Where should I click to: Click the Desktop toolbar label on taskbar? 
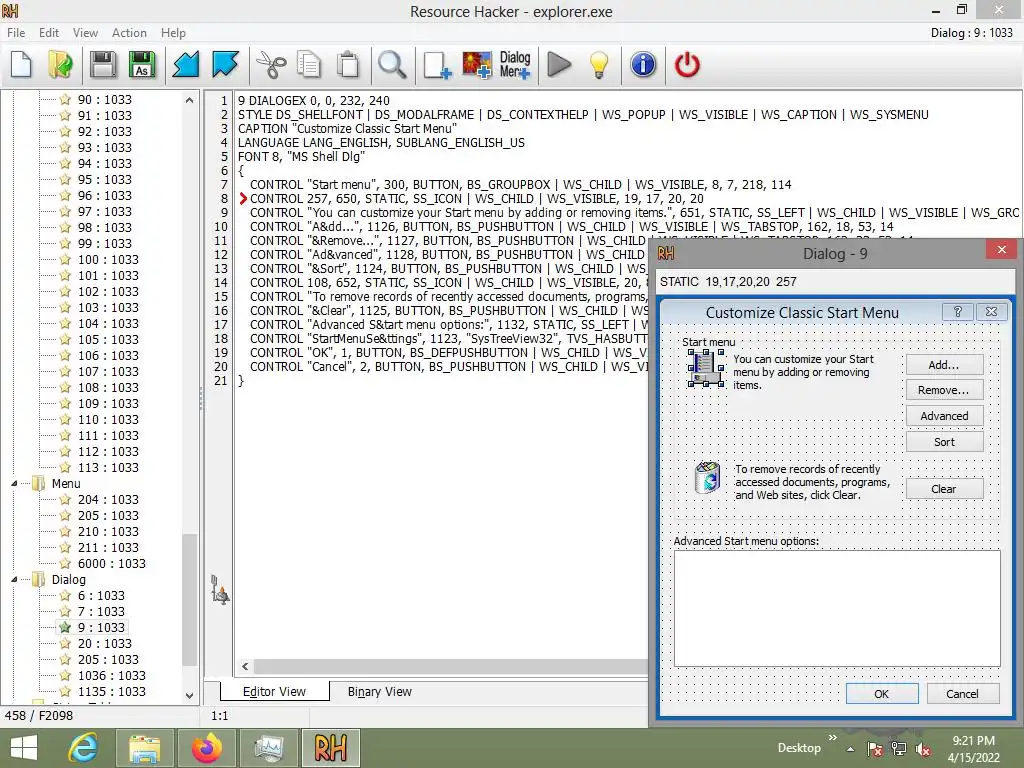click(x=799, y=748)
